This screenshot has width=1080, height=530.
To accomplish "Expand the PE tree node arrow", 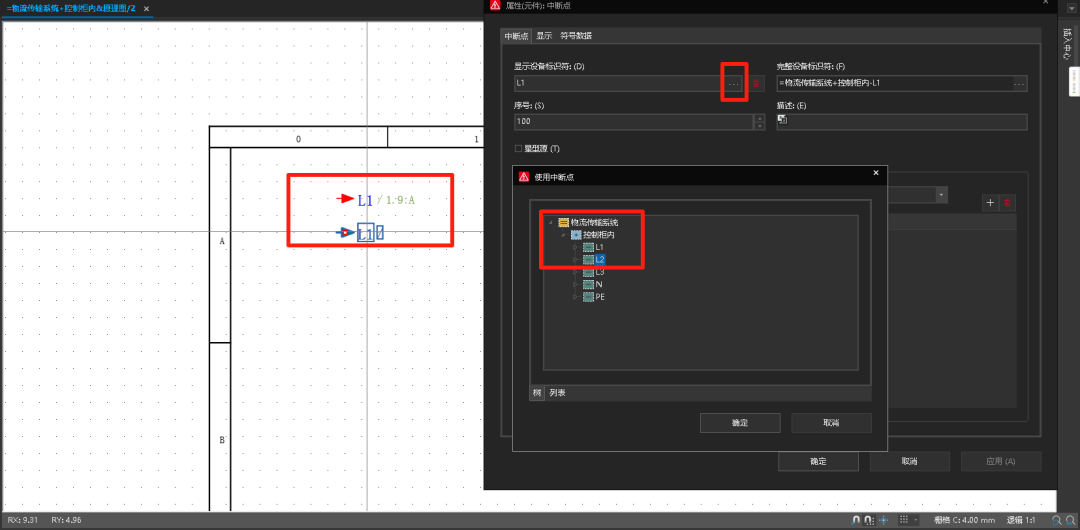I will pyautogui.click(x=576, y=296).
